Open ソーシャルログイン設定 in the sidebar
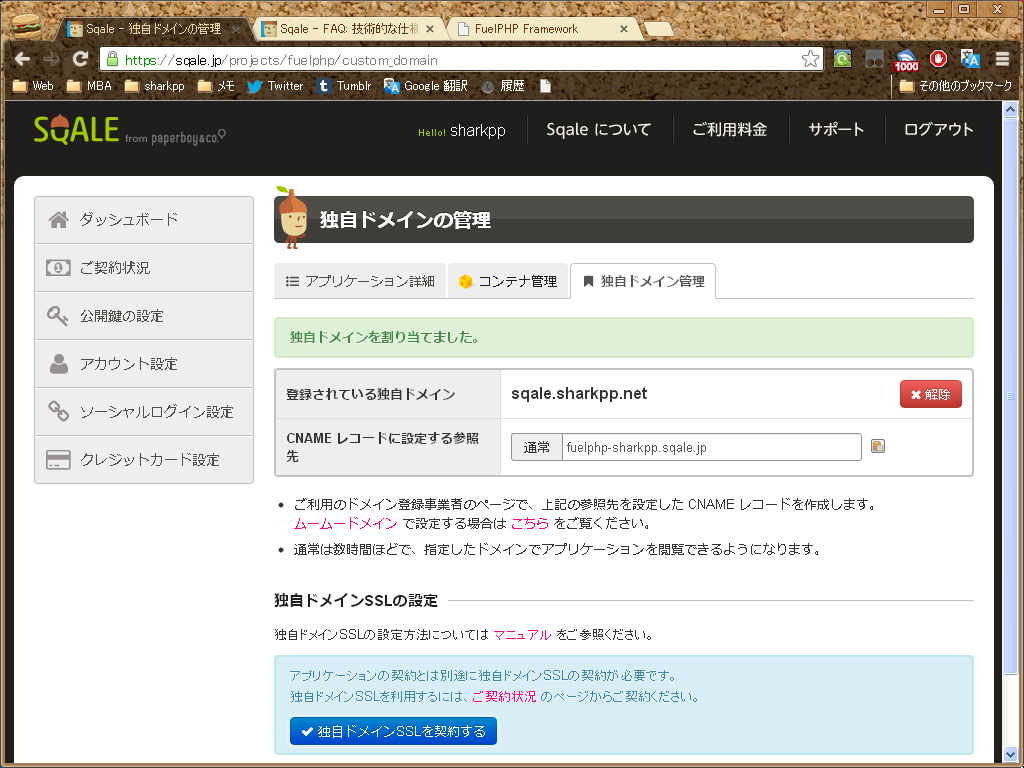The height and width of the screenshot is (768, 1024). (x=144, y=411)
